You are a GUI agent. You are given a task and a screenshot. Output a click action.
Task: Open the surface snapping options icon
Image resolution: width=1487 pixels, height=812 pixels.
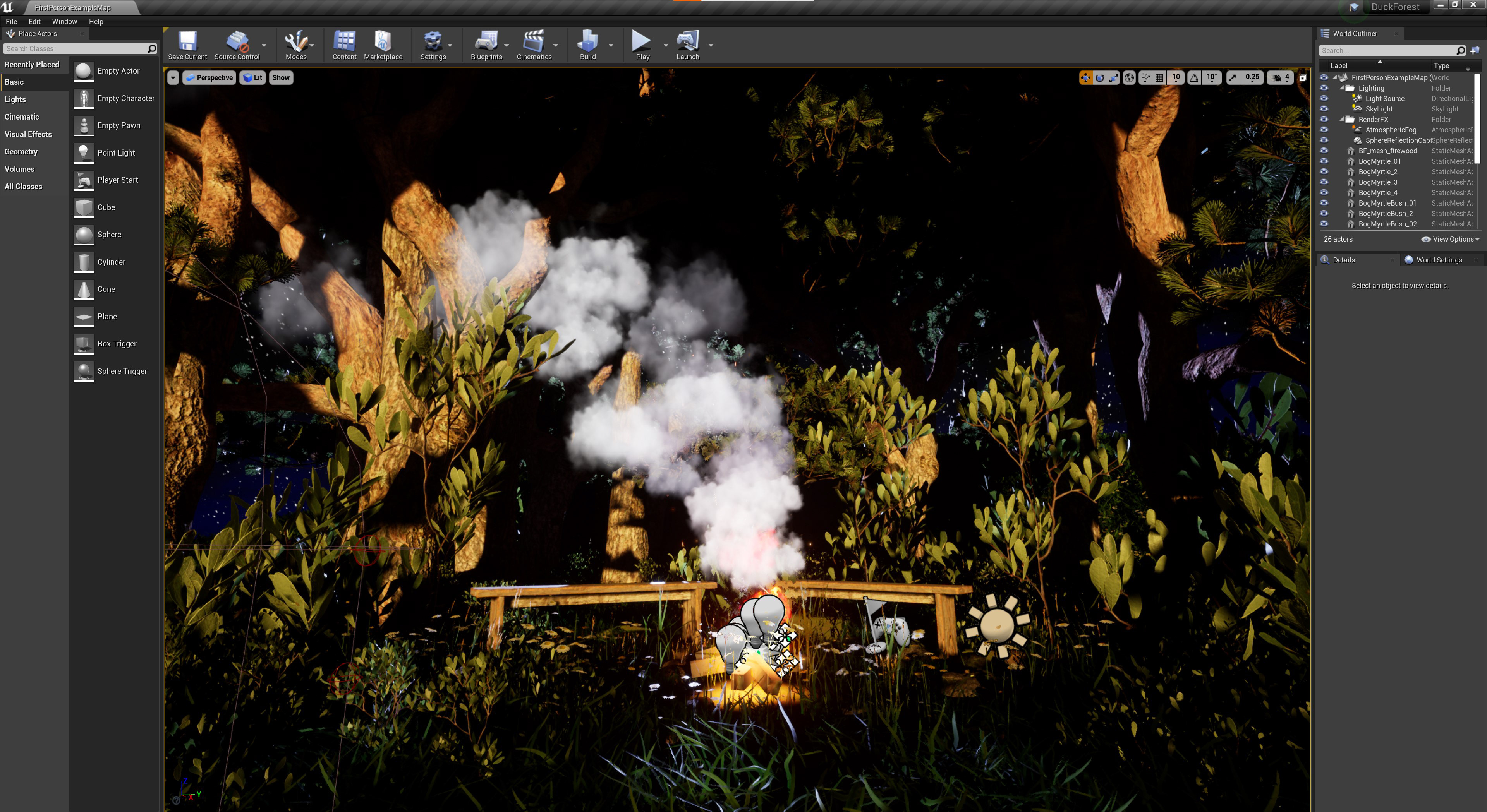(1145, 78)
